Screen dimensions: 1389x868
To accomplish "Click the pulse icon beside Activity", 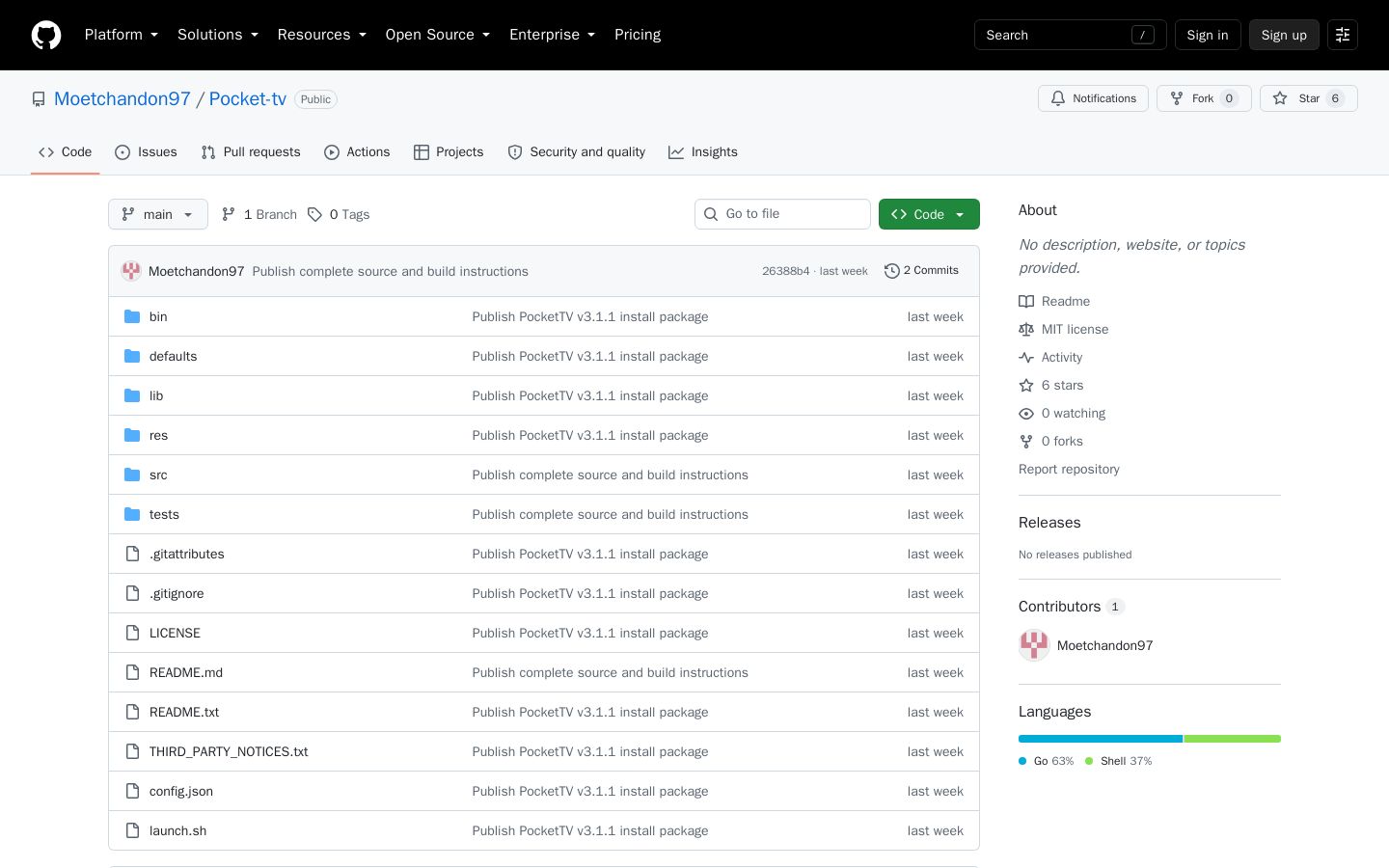I will pos(1026,358).
